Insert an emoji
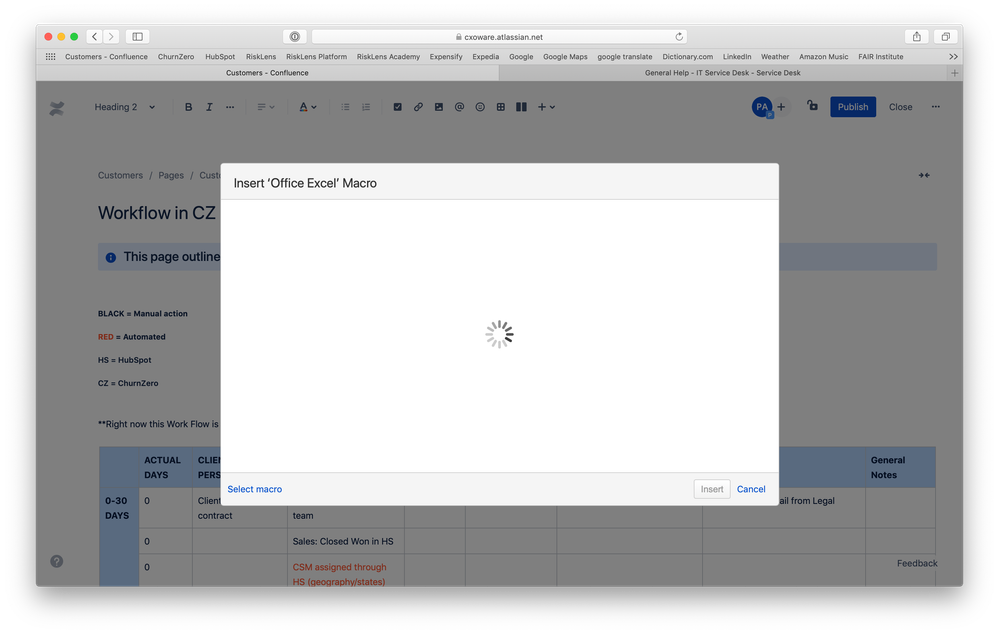Viewport: 999px width, 634px height. 480,107
